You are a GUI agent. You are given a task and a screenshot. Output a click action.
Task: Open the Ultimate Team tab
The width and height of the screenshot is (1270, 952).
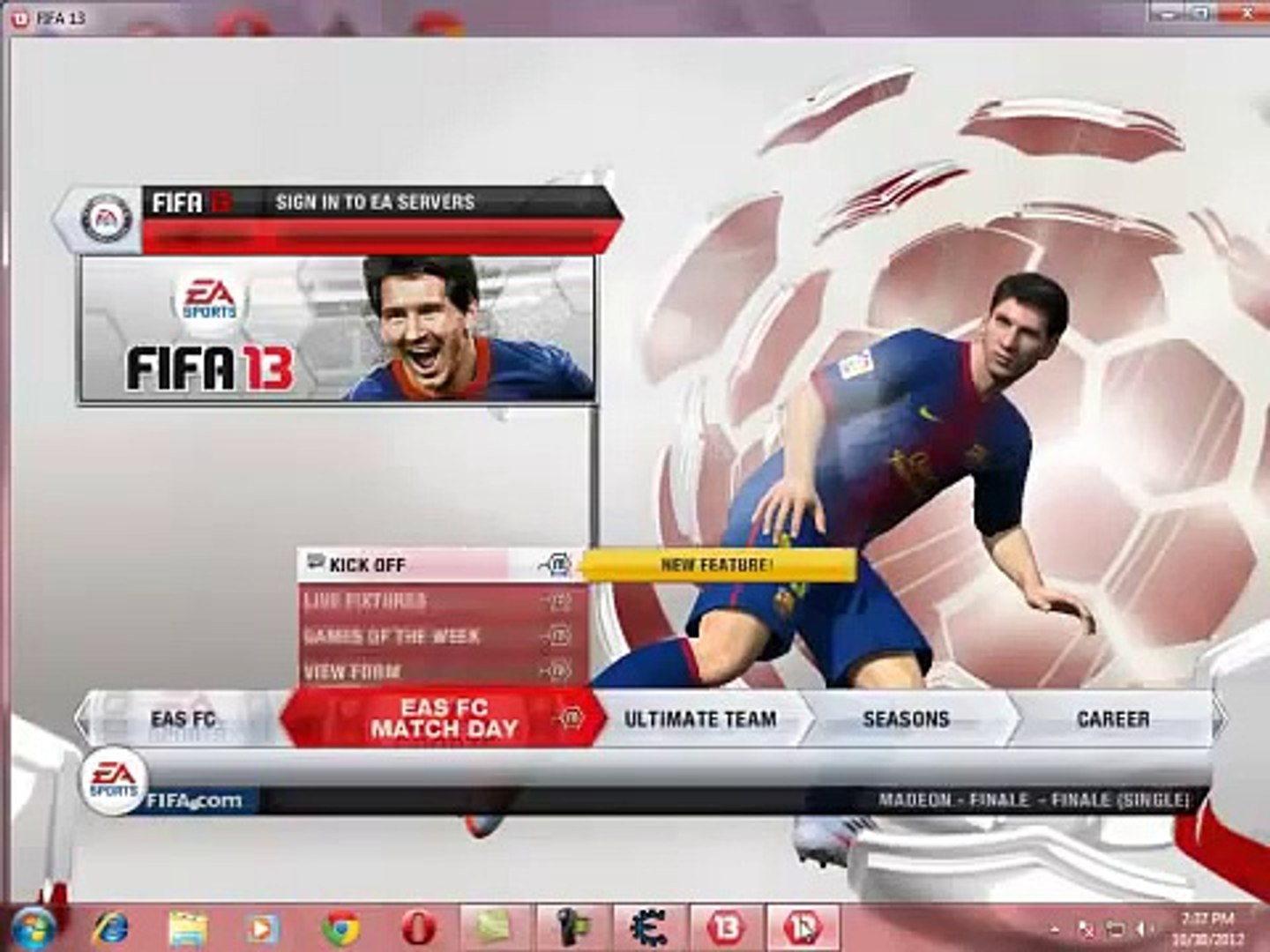coord(701,719)
